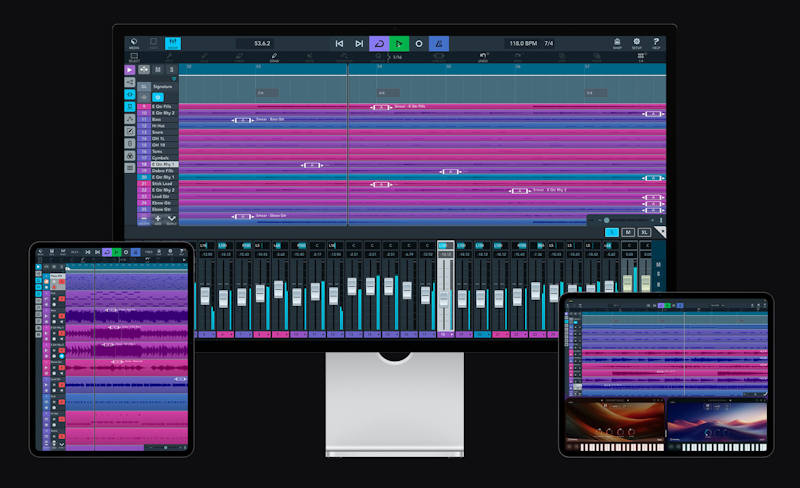Switch mixer size to M

pyautogui.click(x=628, y=232)
